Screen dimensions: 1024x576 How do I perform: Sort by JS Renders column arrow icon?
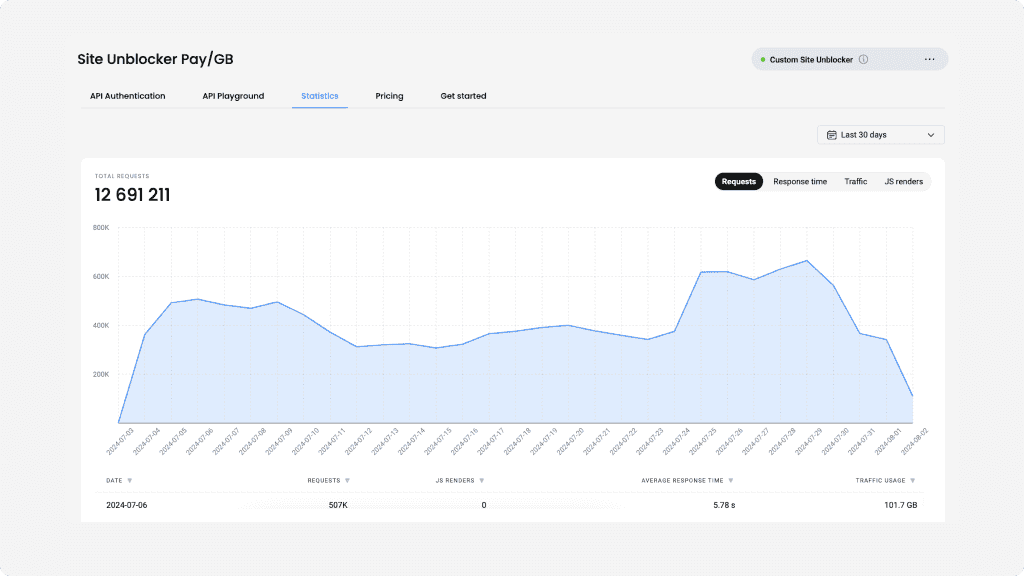[x=481, y=481]
